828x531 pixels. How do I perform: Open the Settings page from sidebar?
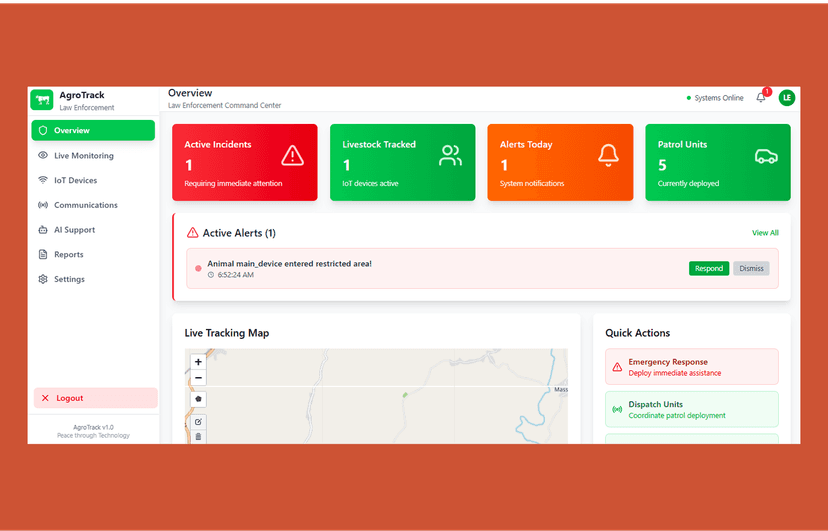click(x=69, y=279)
